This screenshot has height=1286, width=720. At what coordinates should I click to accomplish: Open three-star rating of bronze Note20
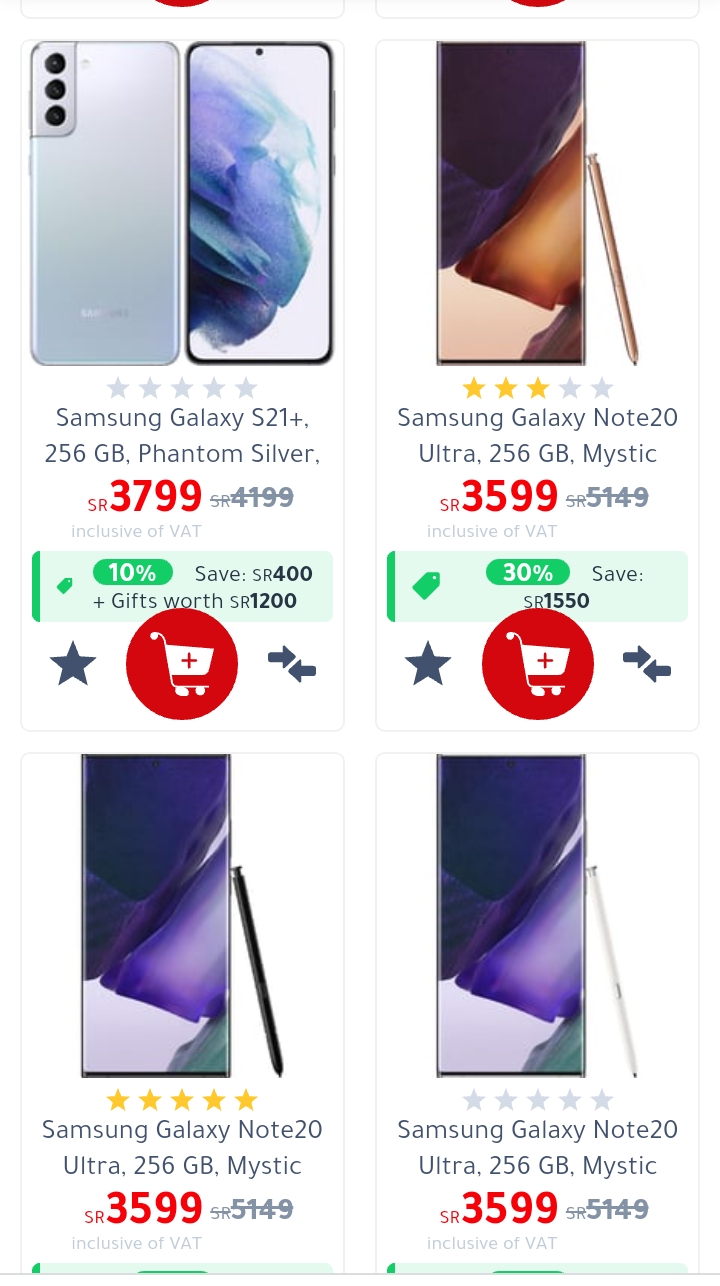click(538, 388)
